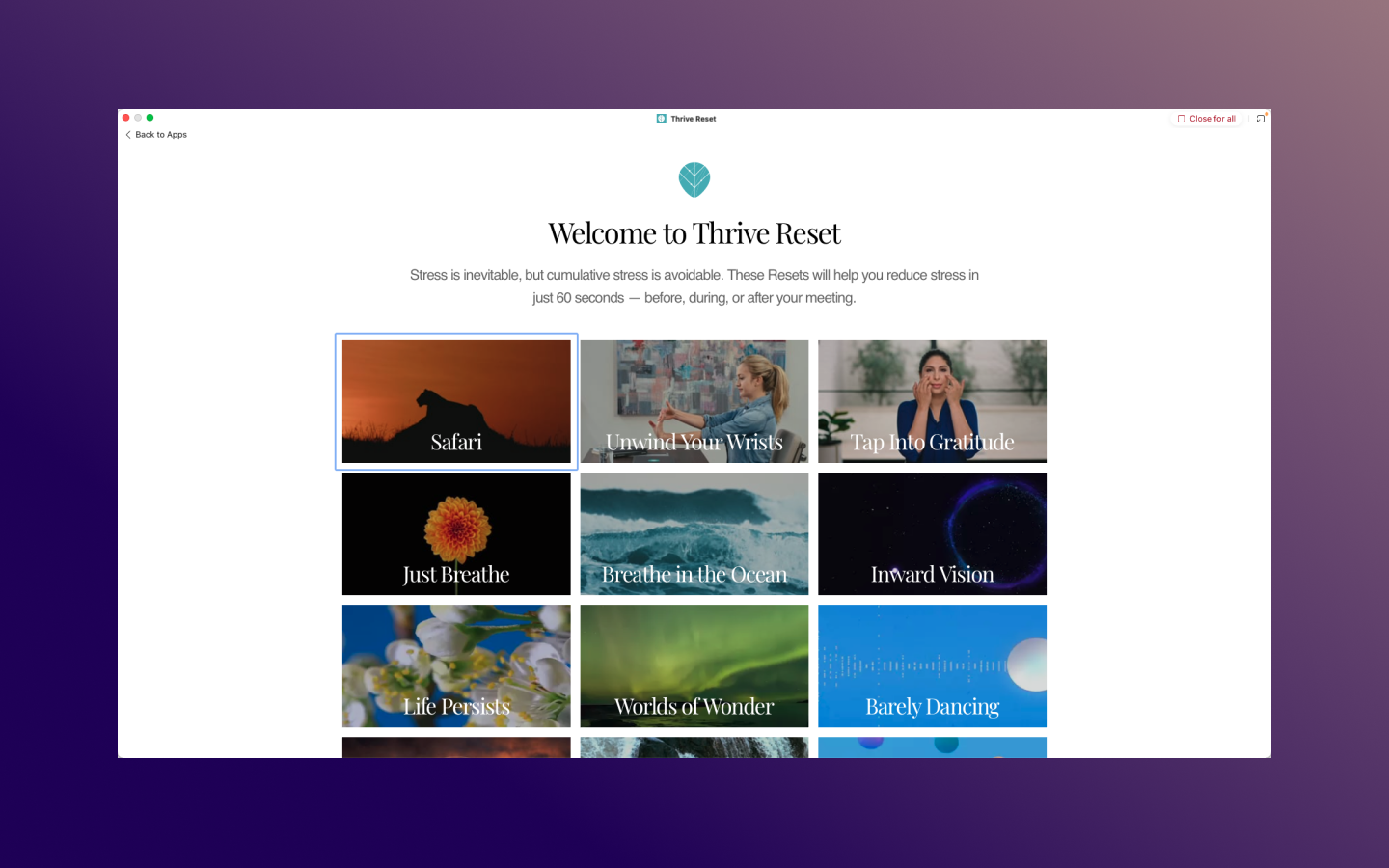This screenshot has height=868, width=1389.
Task: Select the Worlds of Wonder reset
Action: (x=694, y=665)
